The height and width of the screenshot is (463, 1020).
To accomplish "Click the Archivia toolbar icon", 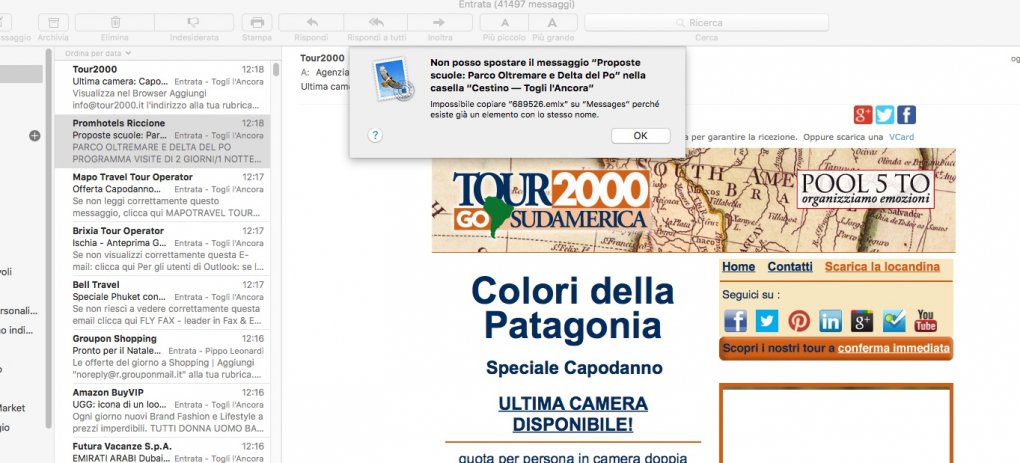I will [54, 22].
